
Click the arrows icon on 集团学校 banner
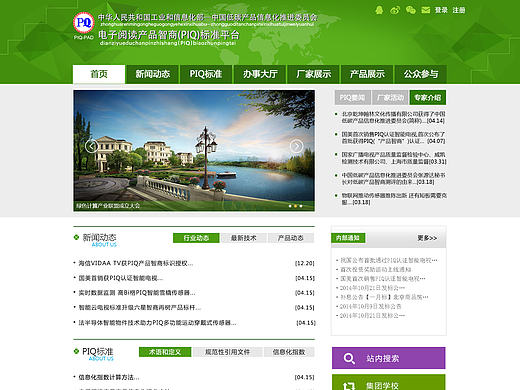(x=349, y=386)
